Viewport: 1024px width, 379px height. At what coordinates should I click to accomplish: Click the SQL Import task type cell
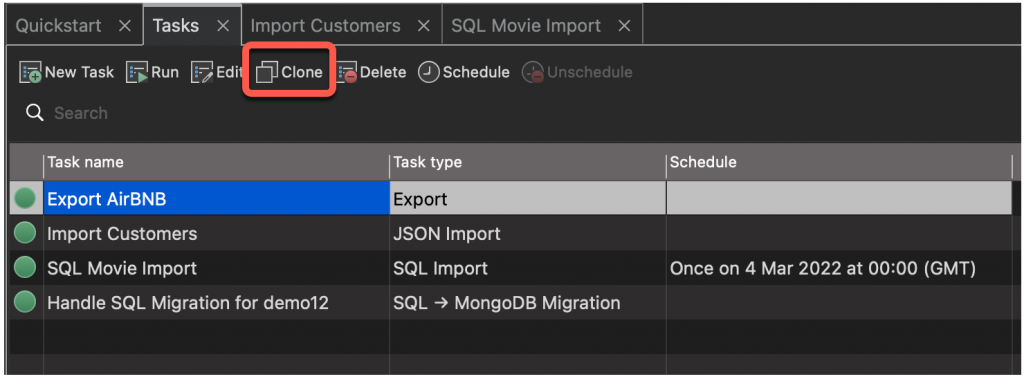tap(528, 268)
